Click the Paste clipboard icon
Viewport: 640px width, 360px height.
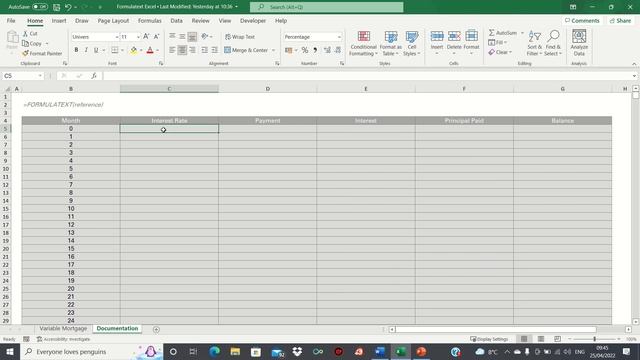[12, 38]
